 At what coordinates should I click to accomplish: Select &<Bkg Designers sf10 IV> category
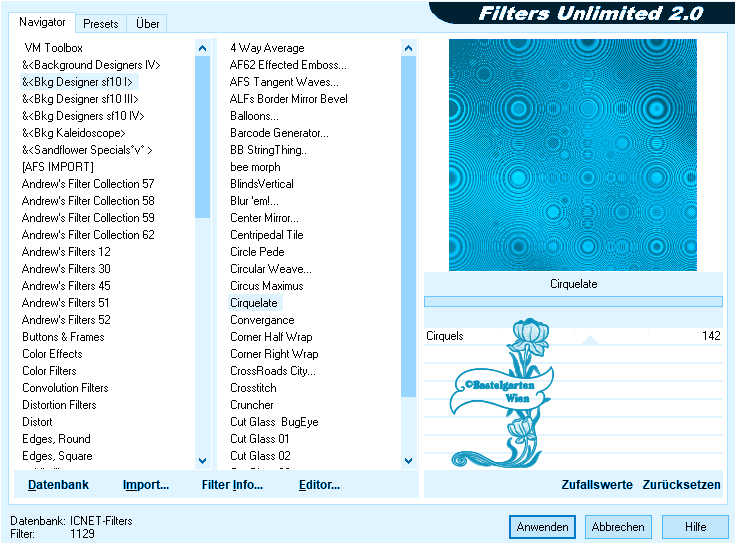83,116
